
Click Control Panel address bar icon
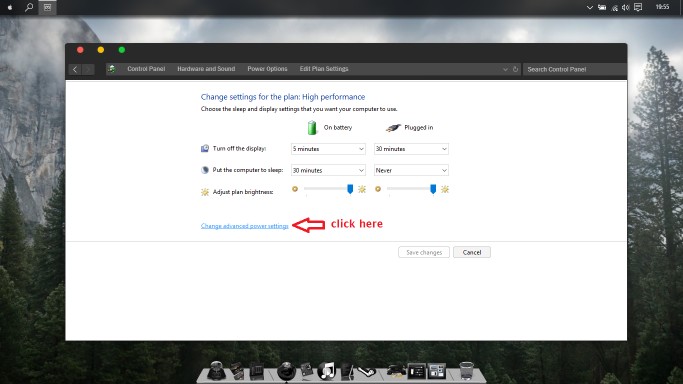pos(112,69)
